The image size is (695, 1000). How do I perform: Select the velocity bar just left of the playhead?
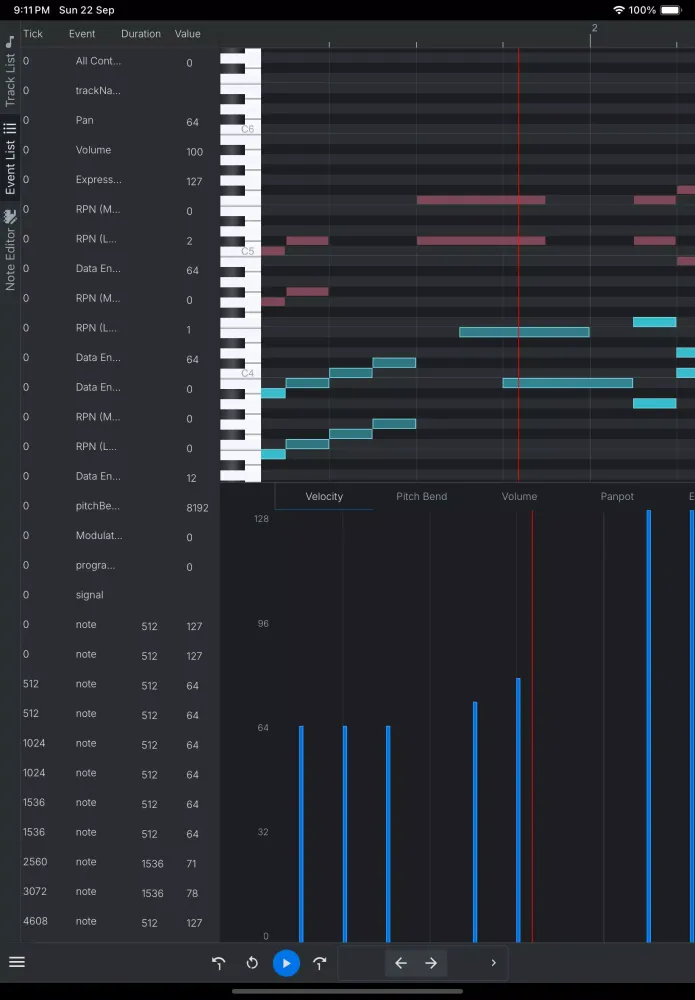coord(518,810)
